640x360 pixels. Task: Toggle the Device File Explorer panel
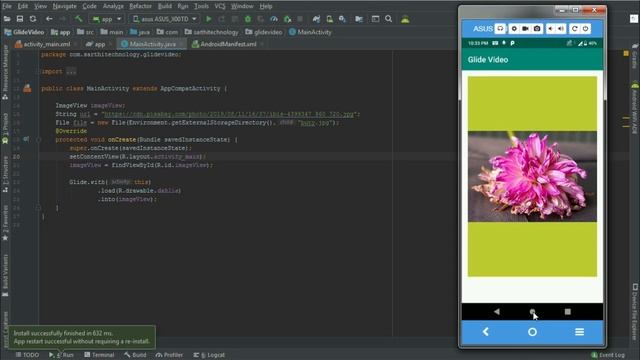(635, 311)
